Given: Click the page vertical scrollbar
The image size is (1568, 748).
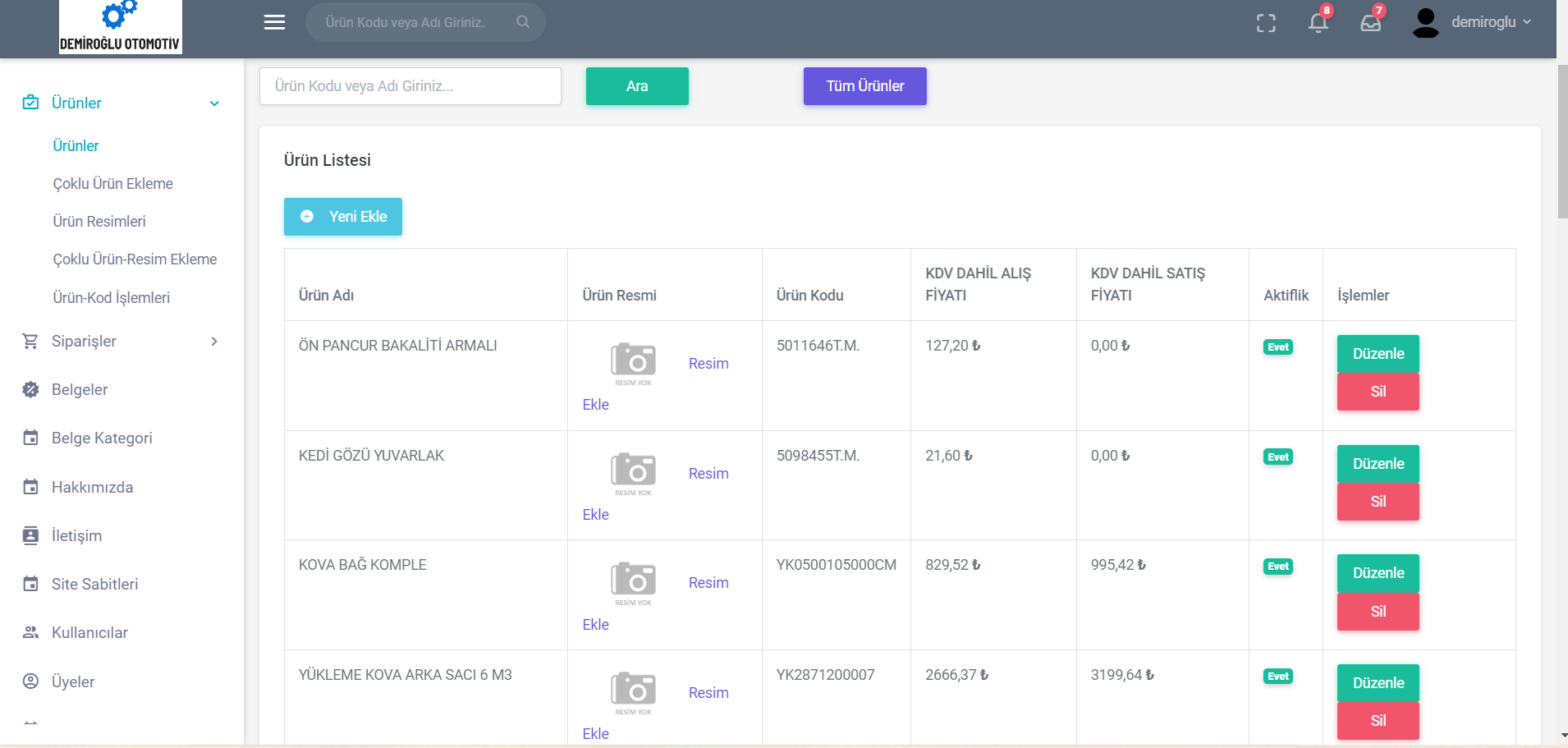Looking at the screenshot, I should click(x=1562, y=141).
